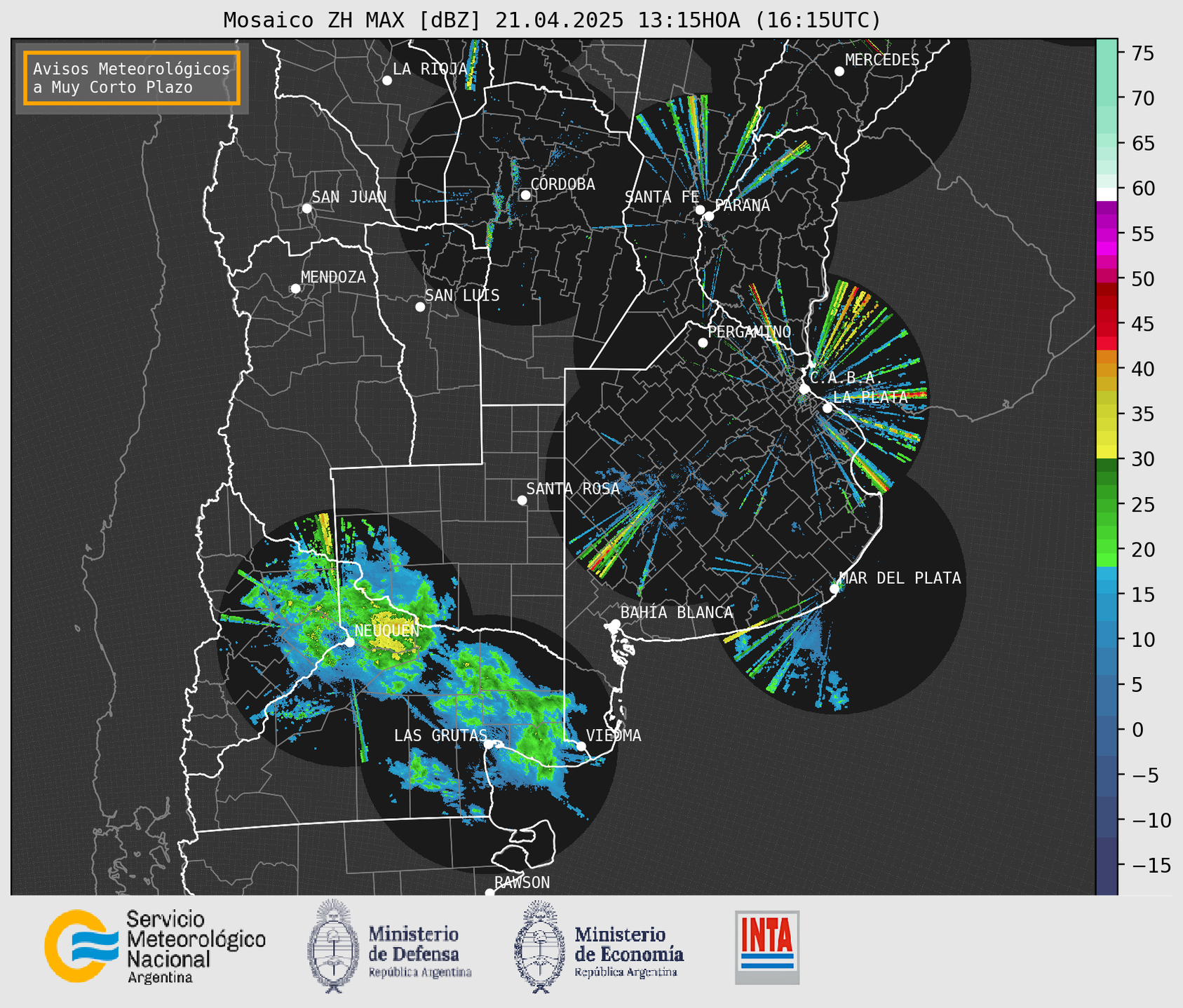The image size is (1183, 1008).
Task: Click the PARANA city marker dot
Action: [x=709, y=216]
